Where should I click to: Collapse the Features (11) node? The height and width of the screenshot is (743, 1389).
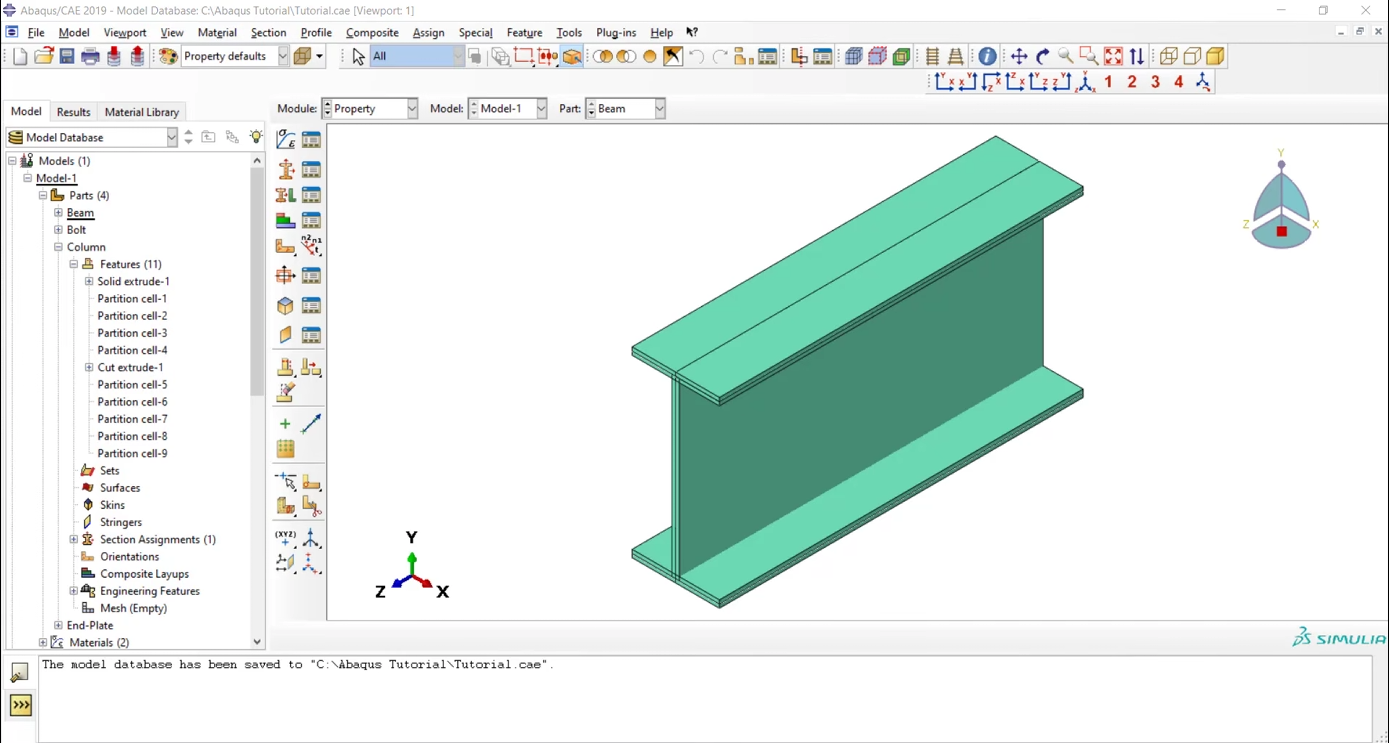click(x=74, y=264)
